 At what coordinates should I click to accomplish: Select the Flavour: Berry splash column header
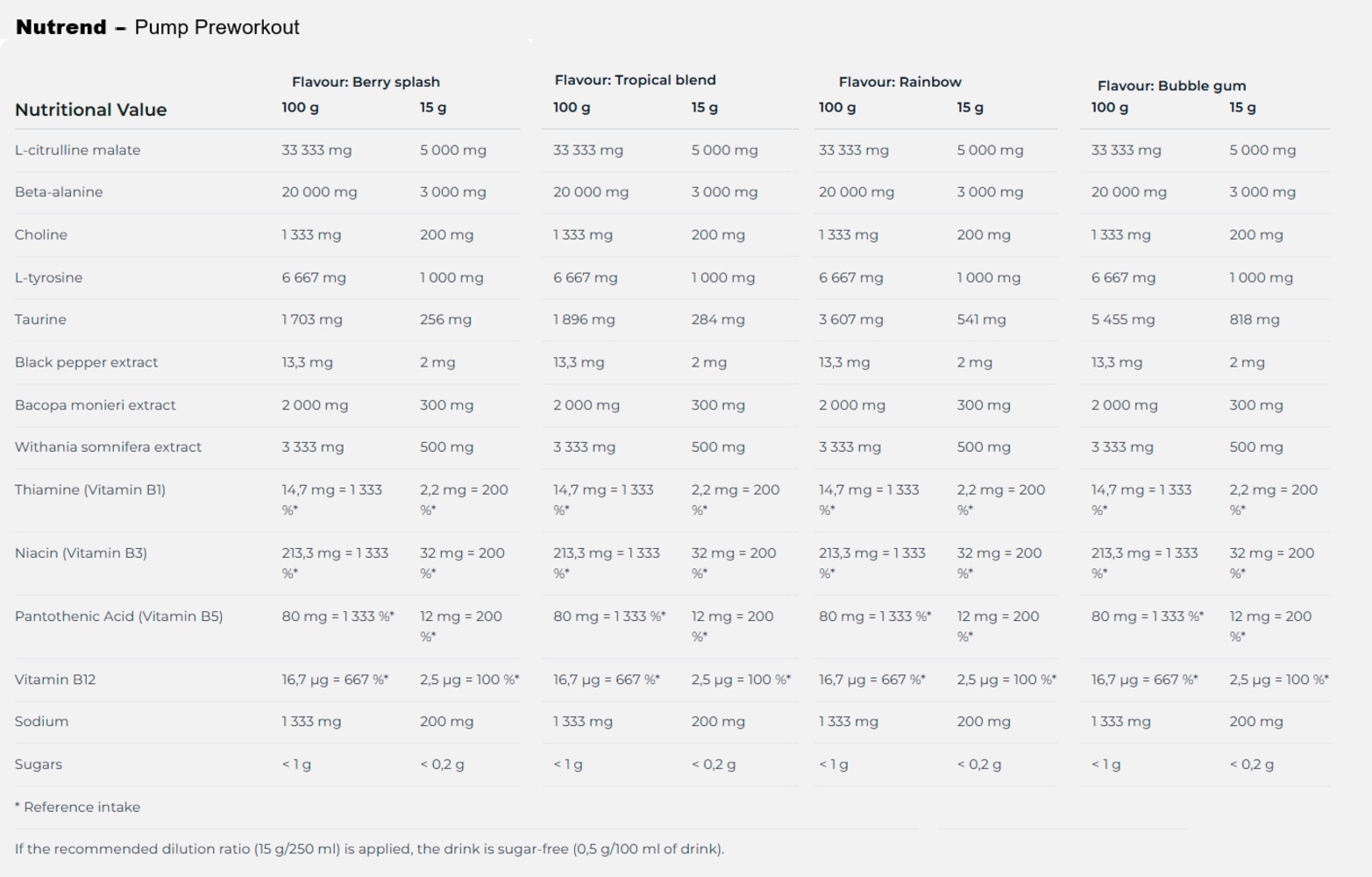point(366,82)
